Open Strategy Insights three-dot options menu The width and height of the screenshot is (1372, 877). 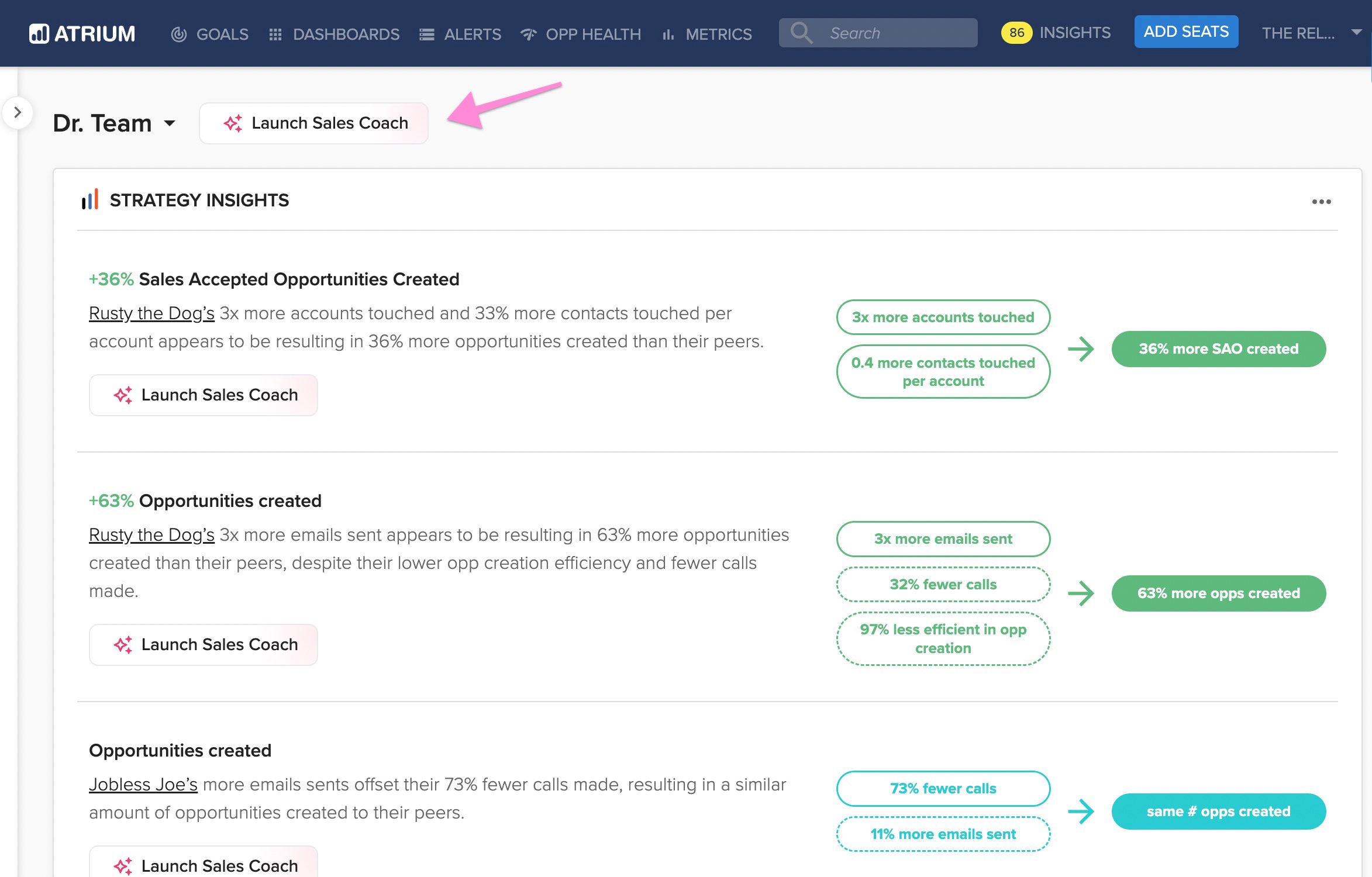point(1321,202)
